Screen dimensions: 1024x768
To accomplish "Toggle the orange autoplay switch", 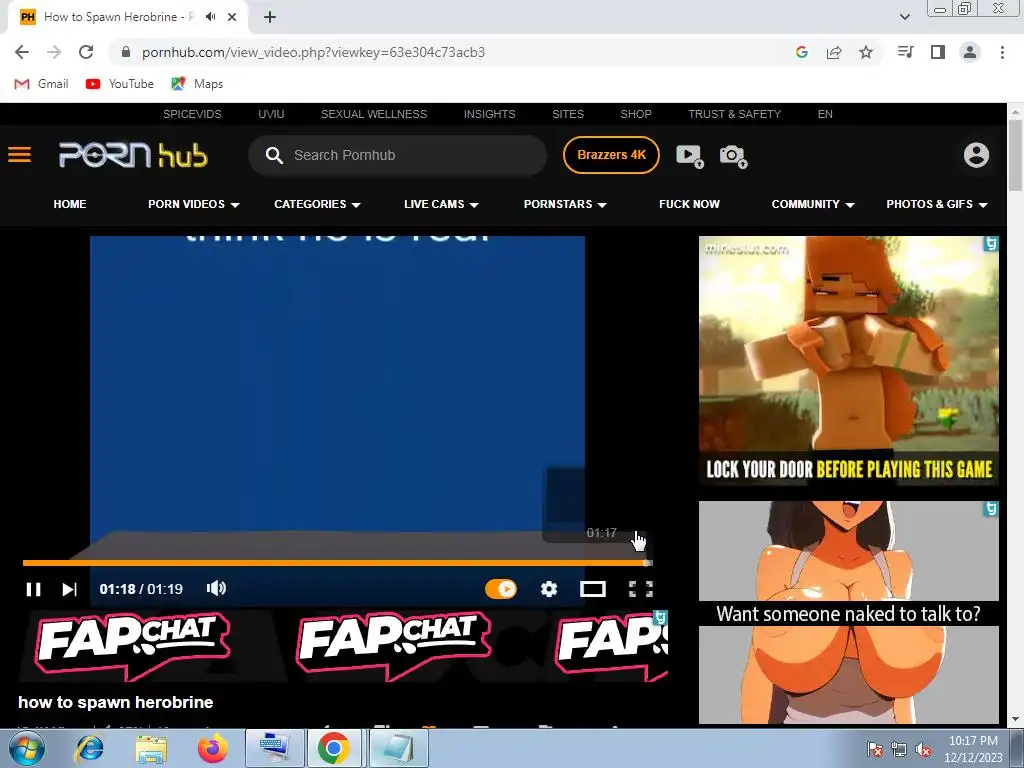I will click(501, 589).
